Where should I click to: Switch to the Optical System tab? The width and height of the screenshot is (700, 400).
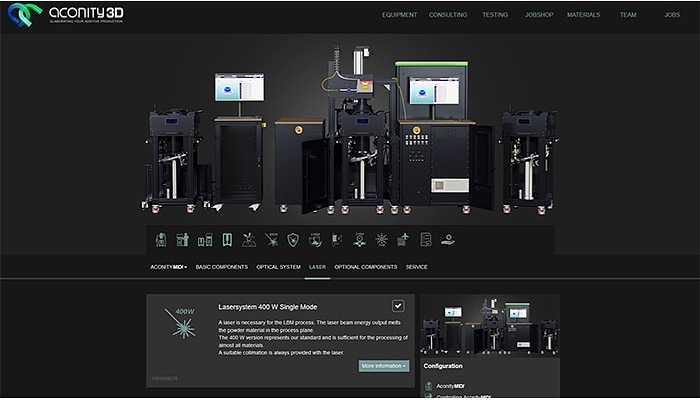(x=278, y=267)
